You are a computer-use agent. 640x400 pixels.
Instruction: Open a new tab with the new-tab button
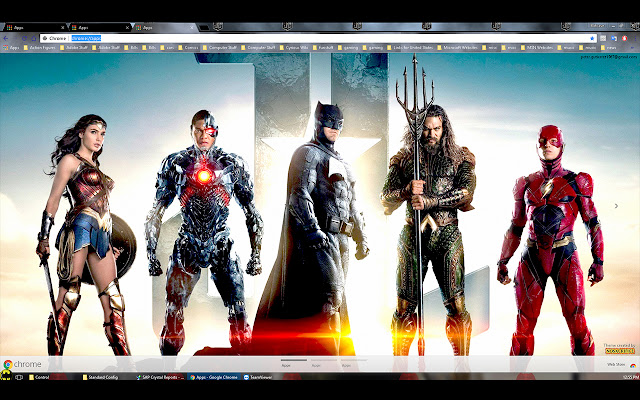204,27
